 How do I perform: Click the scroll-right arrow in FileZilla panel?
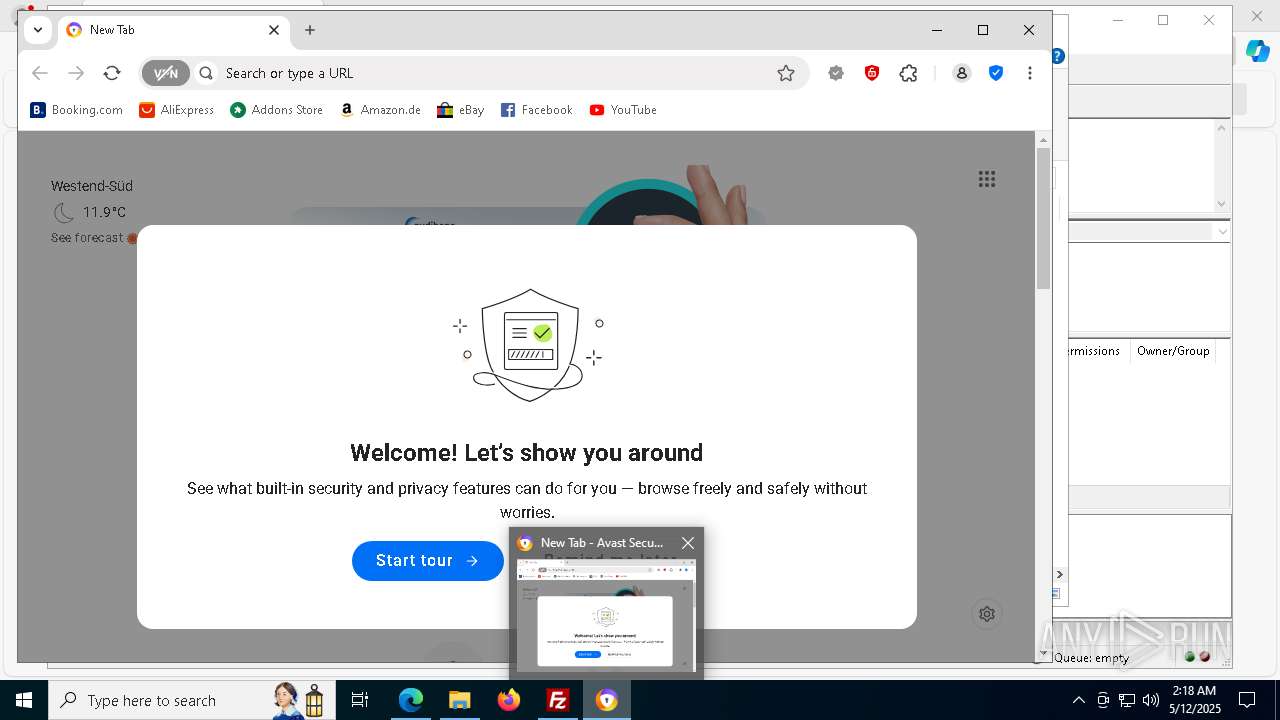tap(1060, 575)
